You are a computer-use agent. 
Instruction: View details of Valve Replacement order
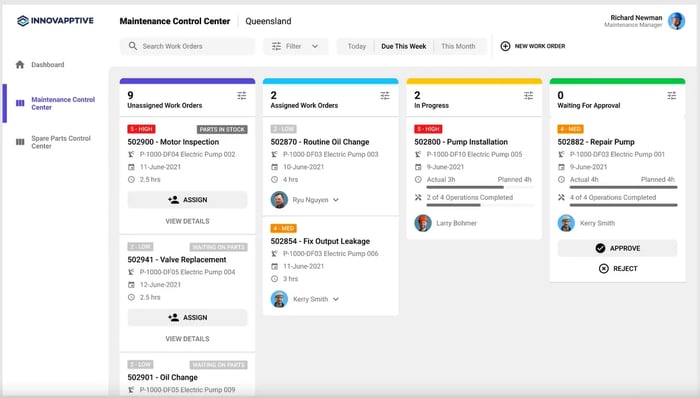coord(188,339)
